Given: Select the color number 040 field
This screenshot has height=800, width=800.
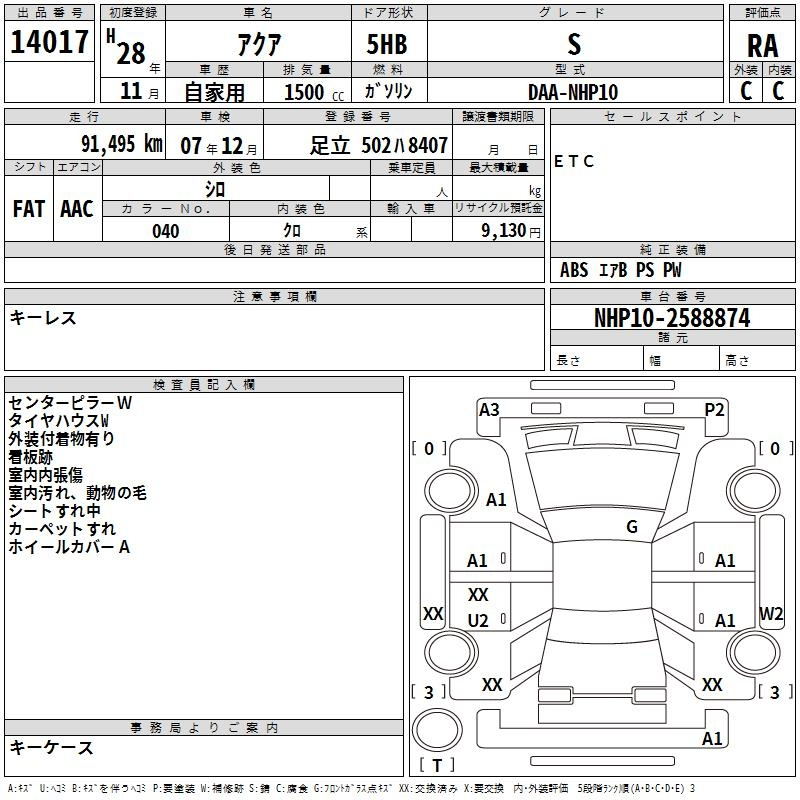Looking at the screenshot, I should click(x=166, y=231).
